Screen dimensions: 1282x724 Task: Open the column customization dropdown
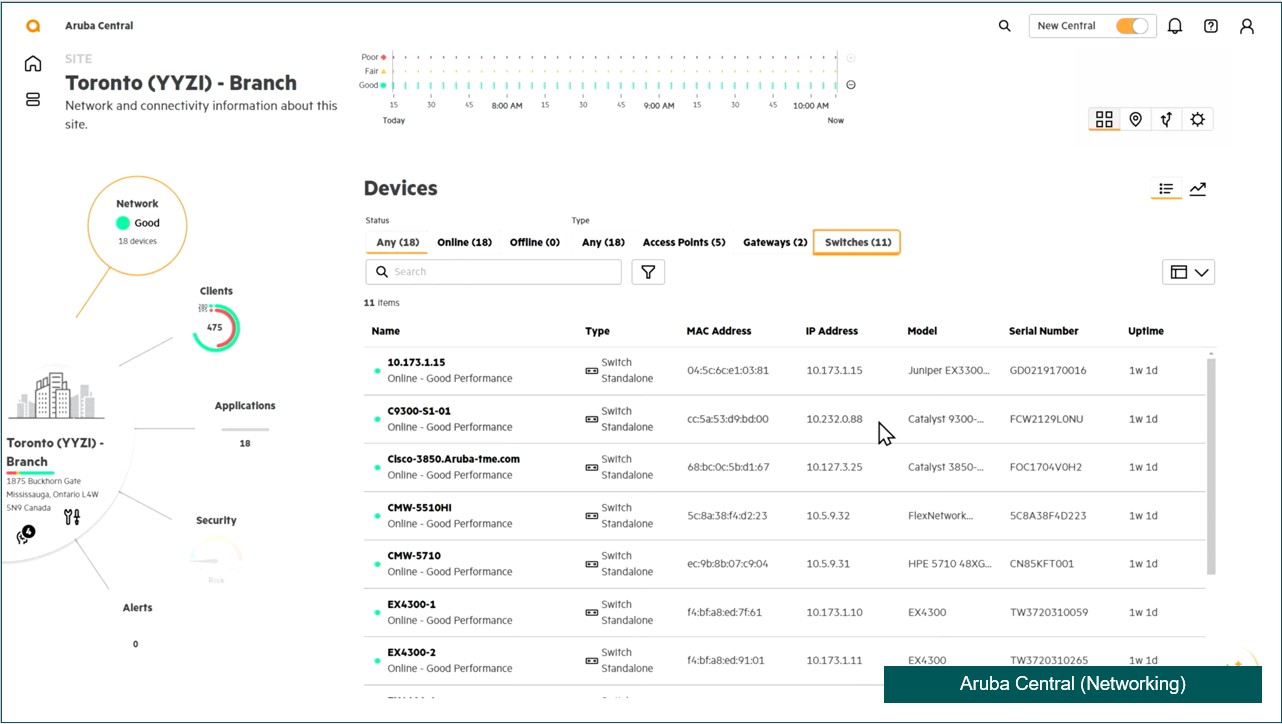coord(1189,271)
